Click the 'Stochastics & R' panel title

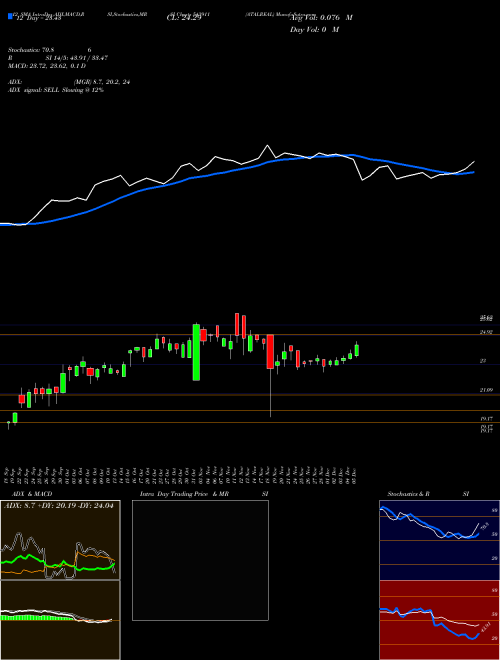[408, 494]
